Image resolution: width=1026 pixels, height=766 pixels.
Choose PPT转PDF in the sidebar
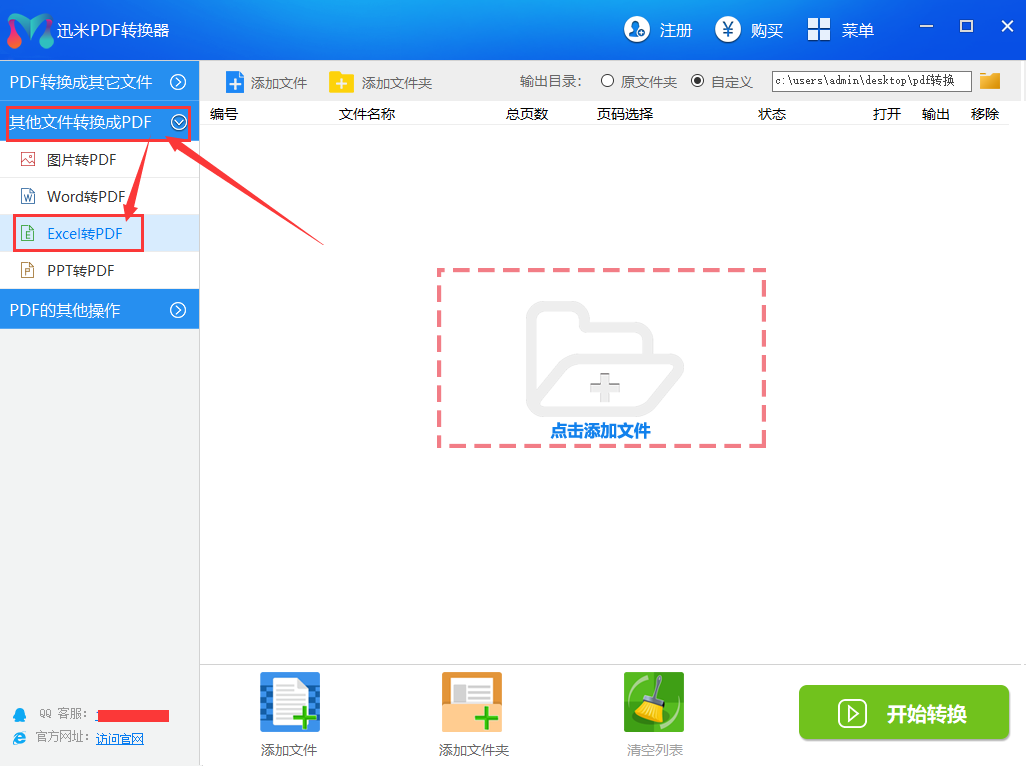pyautogui.click(x=80, y=270)
